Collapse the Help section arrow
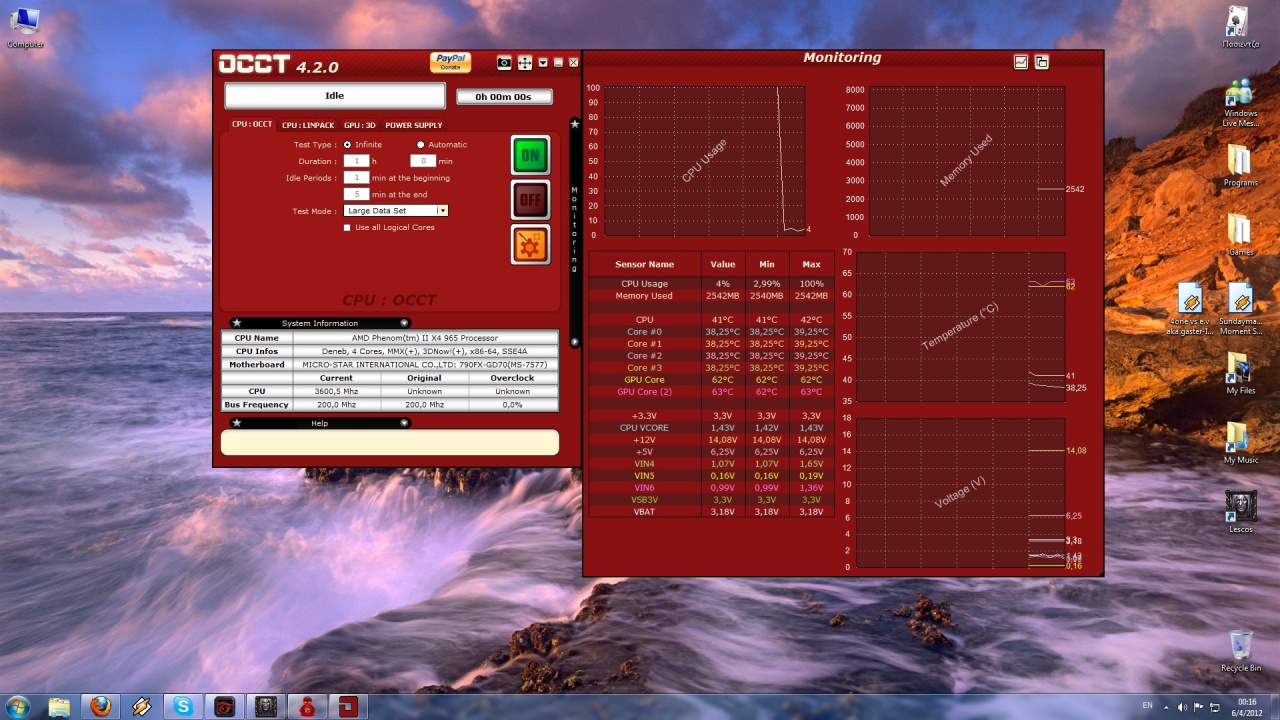 (x=404, y=423)
